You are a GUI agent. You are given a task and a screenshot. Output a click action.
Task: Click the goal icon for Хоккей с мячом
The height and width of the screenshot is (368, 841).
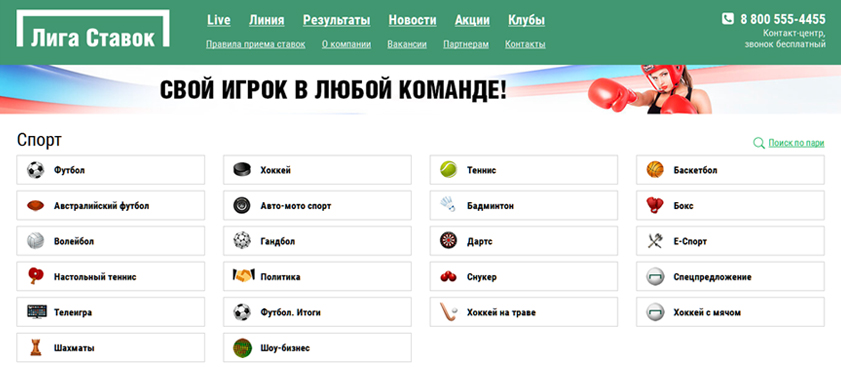[655, 312]
